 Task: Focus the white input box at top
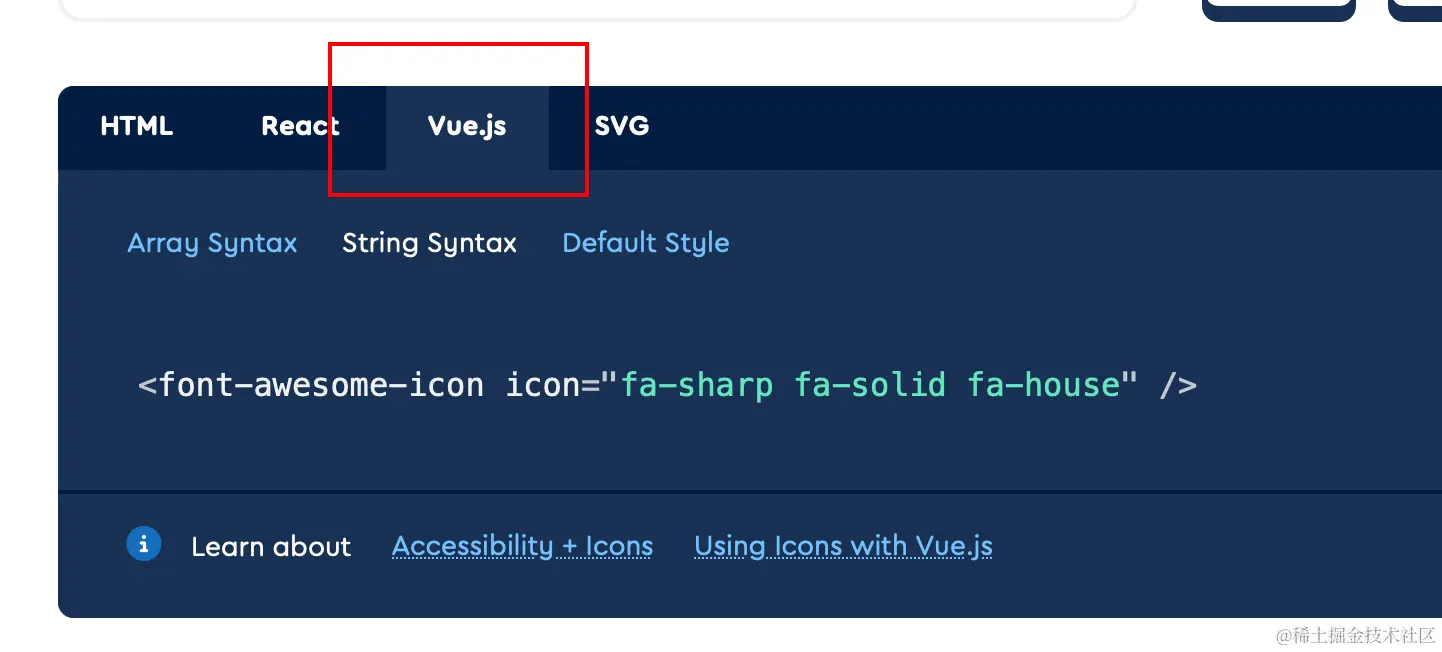598,8
